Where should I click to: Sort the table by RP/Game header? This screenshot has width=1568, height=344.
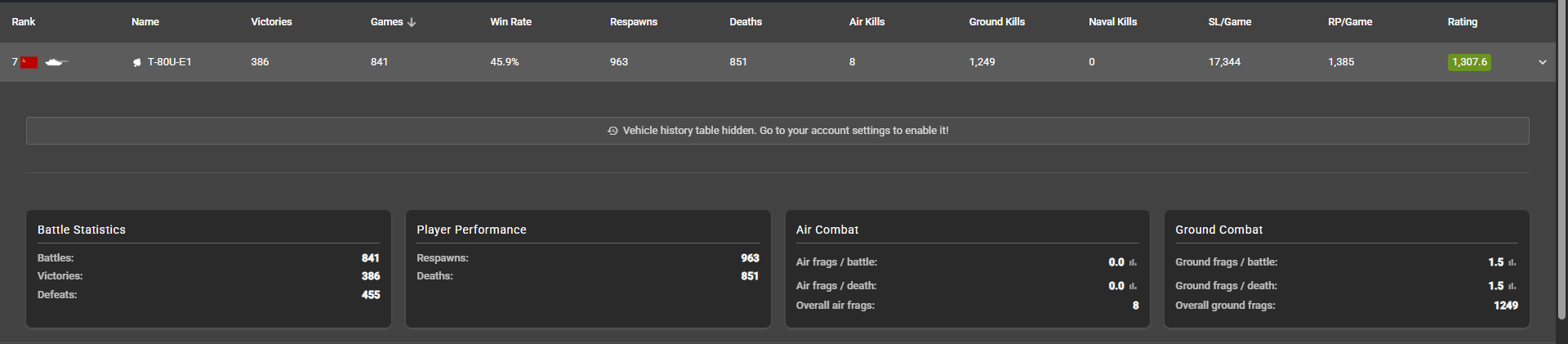coord(1349,22)
